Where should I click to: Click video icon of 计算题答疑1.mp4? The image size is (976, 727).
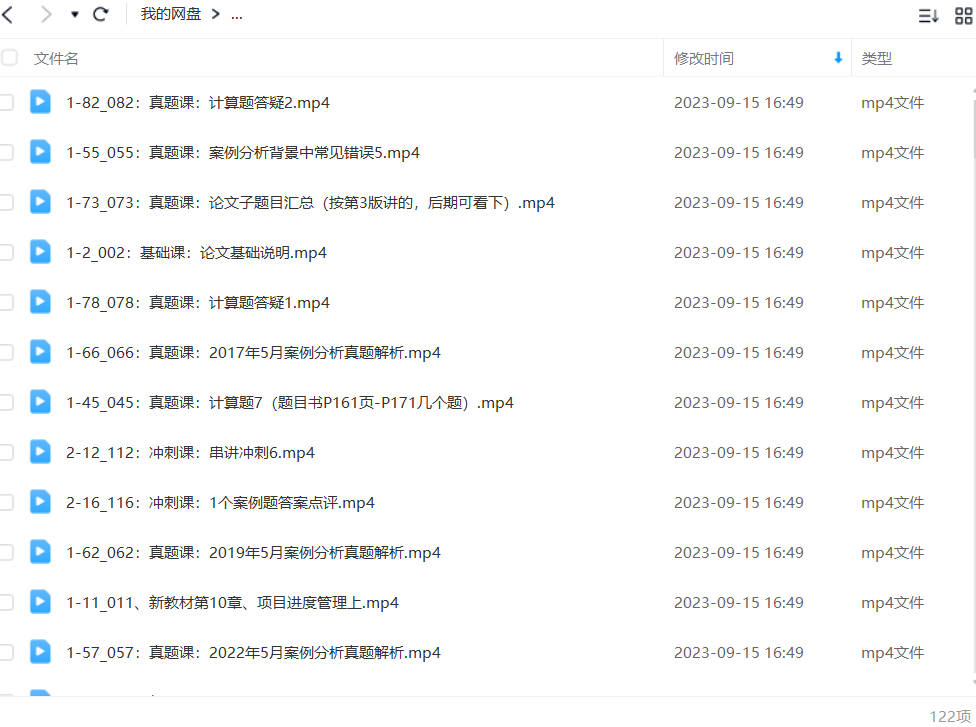[x=40, y=302]
